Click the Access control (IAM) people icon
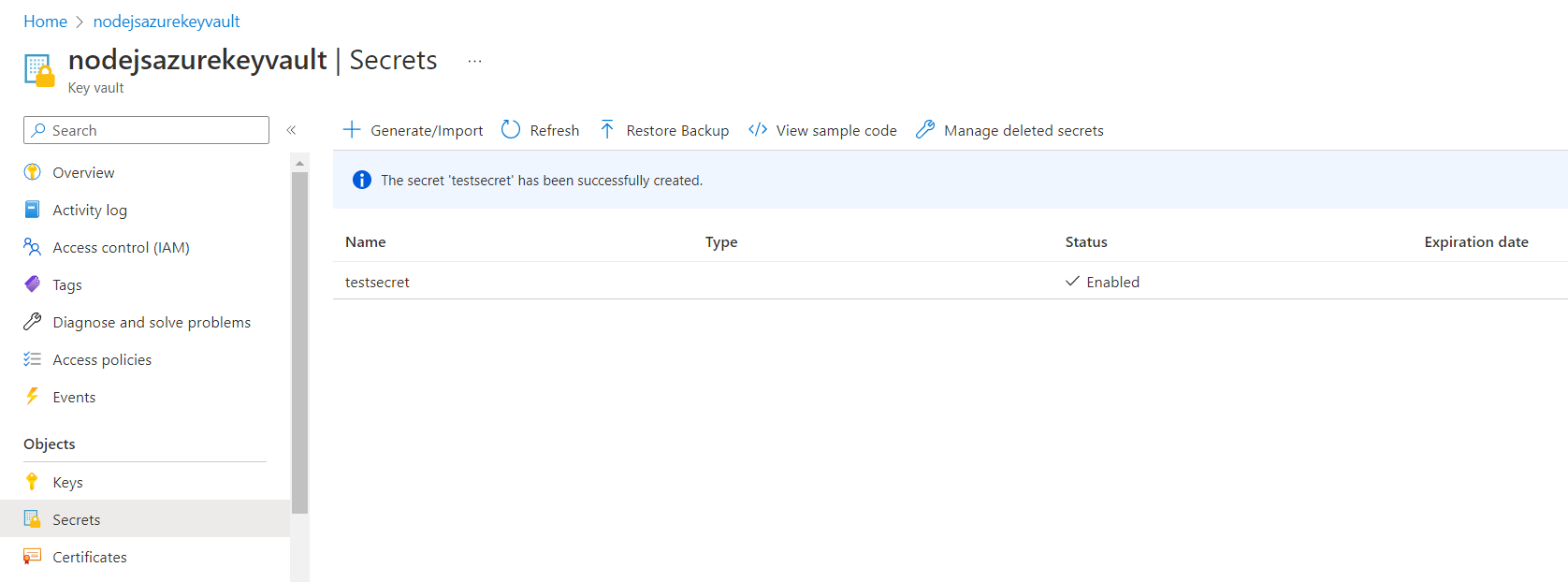Screen dimensions: 1568x582 click(33, 247)
